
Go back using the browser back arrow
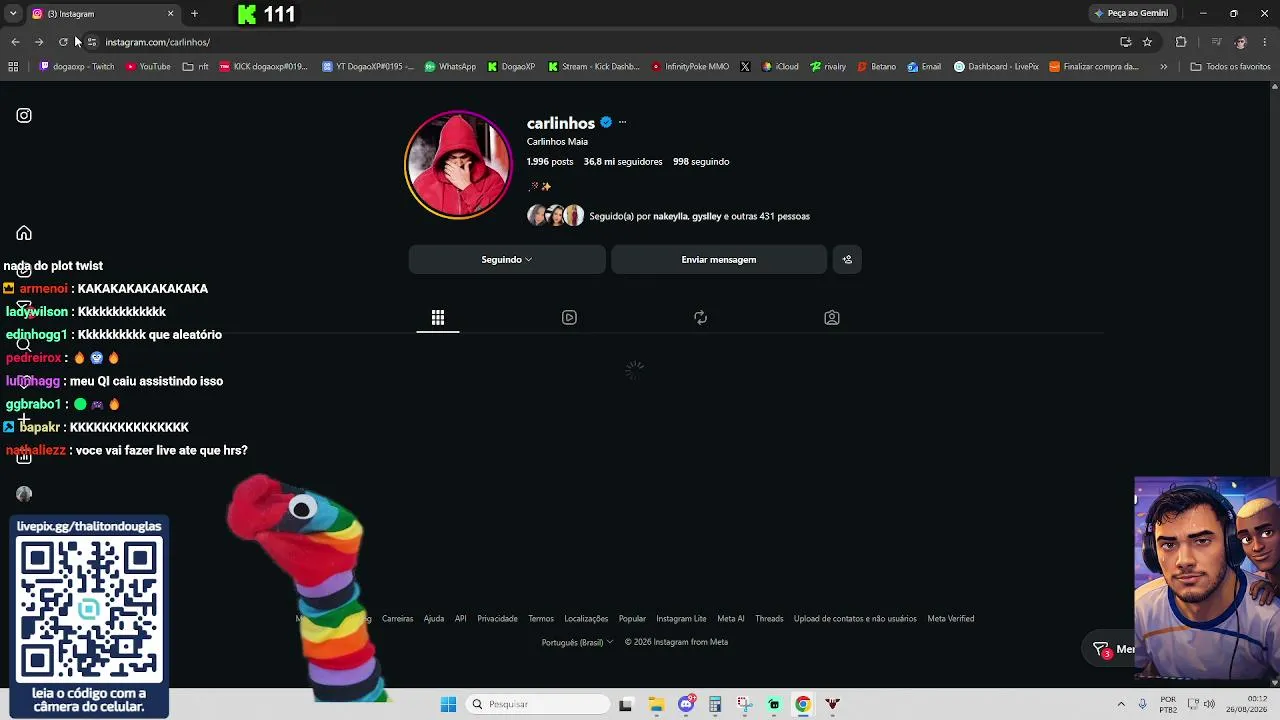15,42
